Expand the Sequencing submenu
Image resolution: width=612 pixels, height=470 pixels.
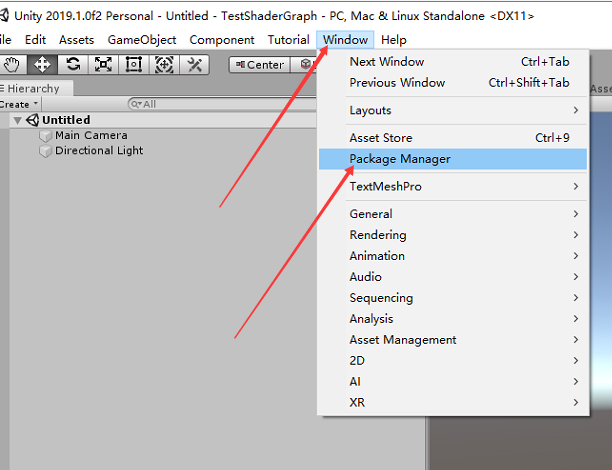(x=453, y=298)
